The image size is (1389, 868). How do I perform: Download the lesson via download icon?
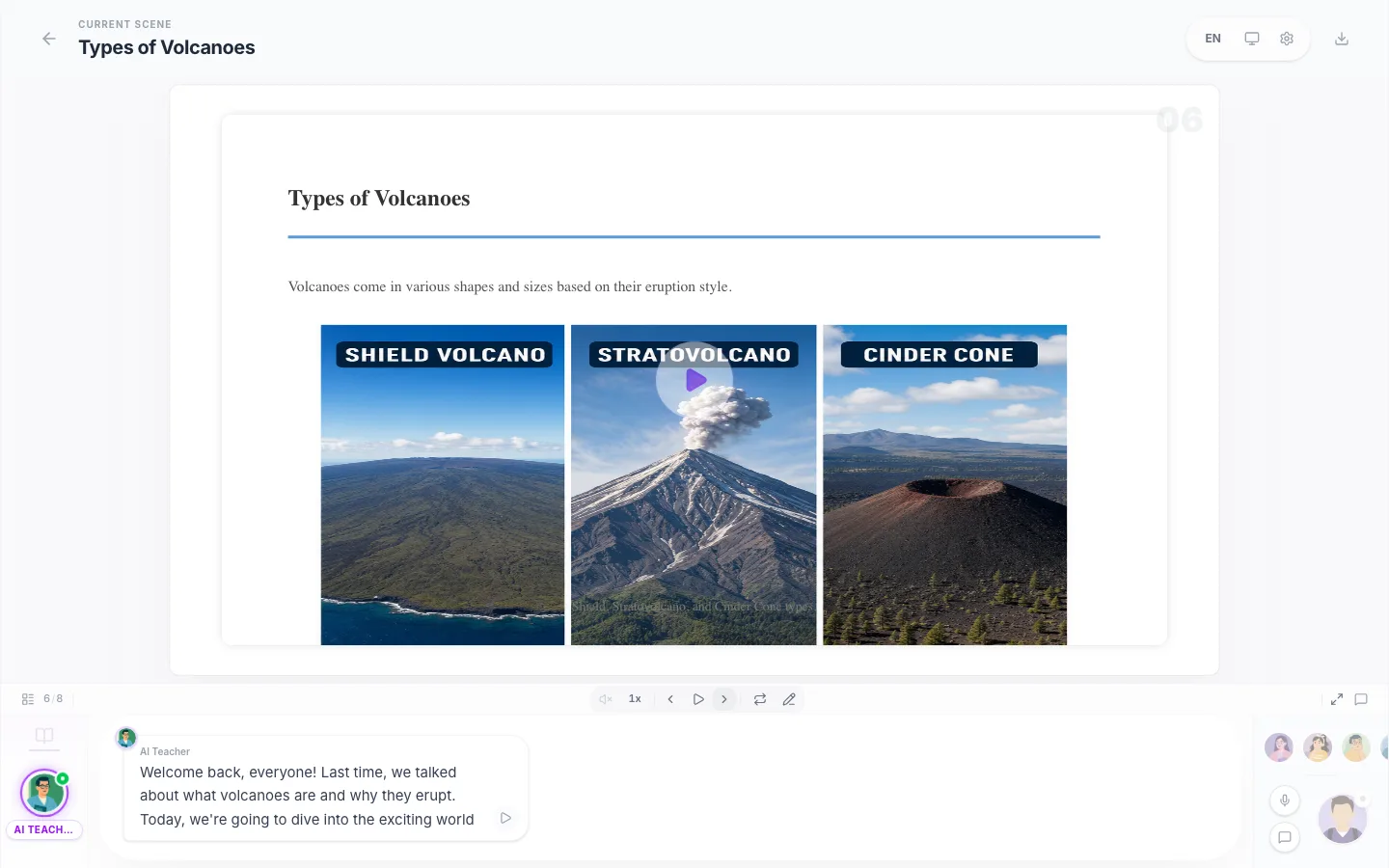point(1341,39)
